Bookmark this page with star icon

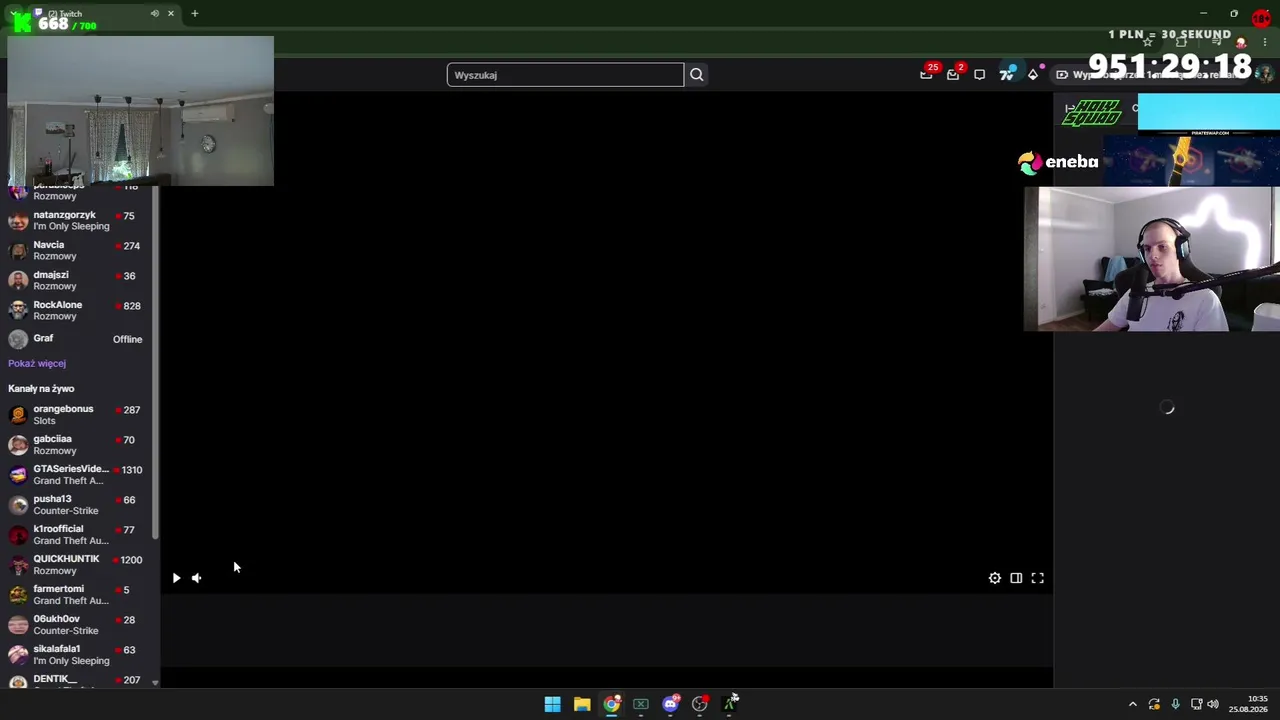[x=1148, y=42]
